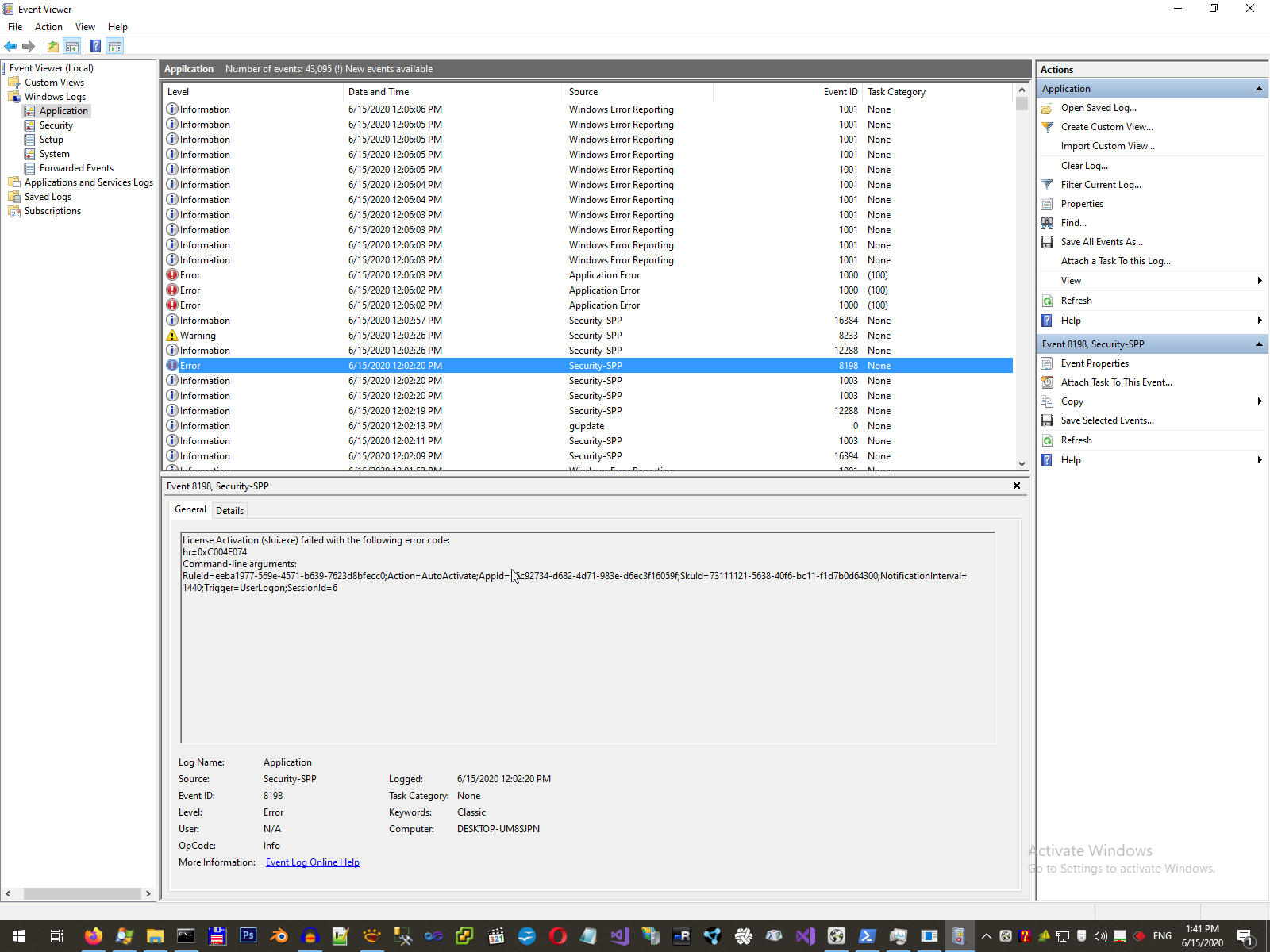Viewport: 1270px width, 952px height.
Task: Expand the Copy submenu arrow
Action: pos(1260,401)
